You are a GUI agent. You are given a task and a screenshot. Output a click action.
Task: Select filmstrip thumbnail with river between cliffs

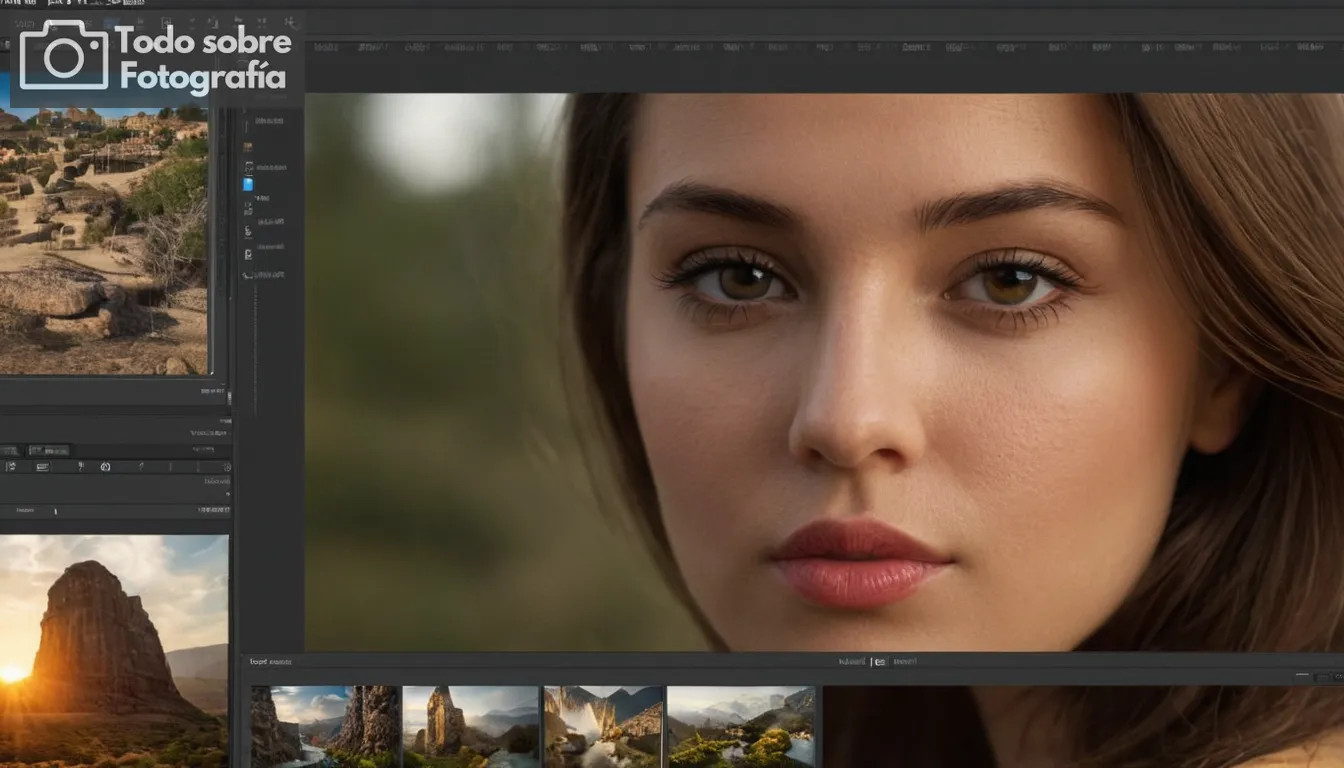click(x=325, y=726)
